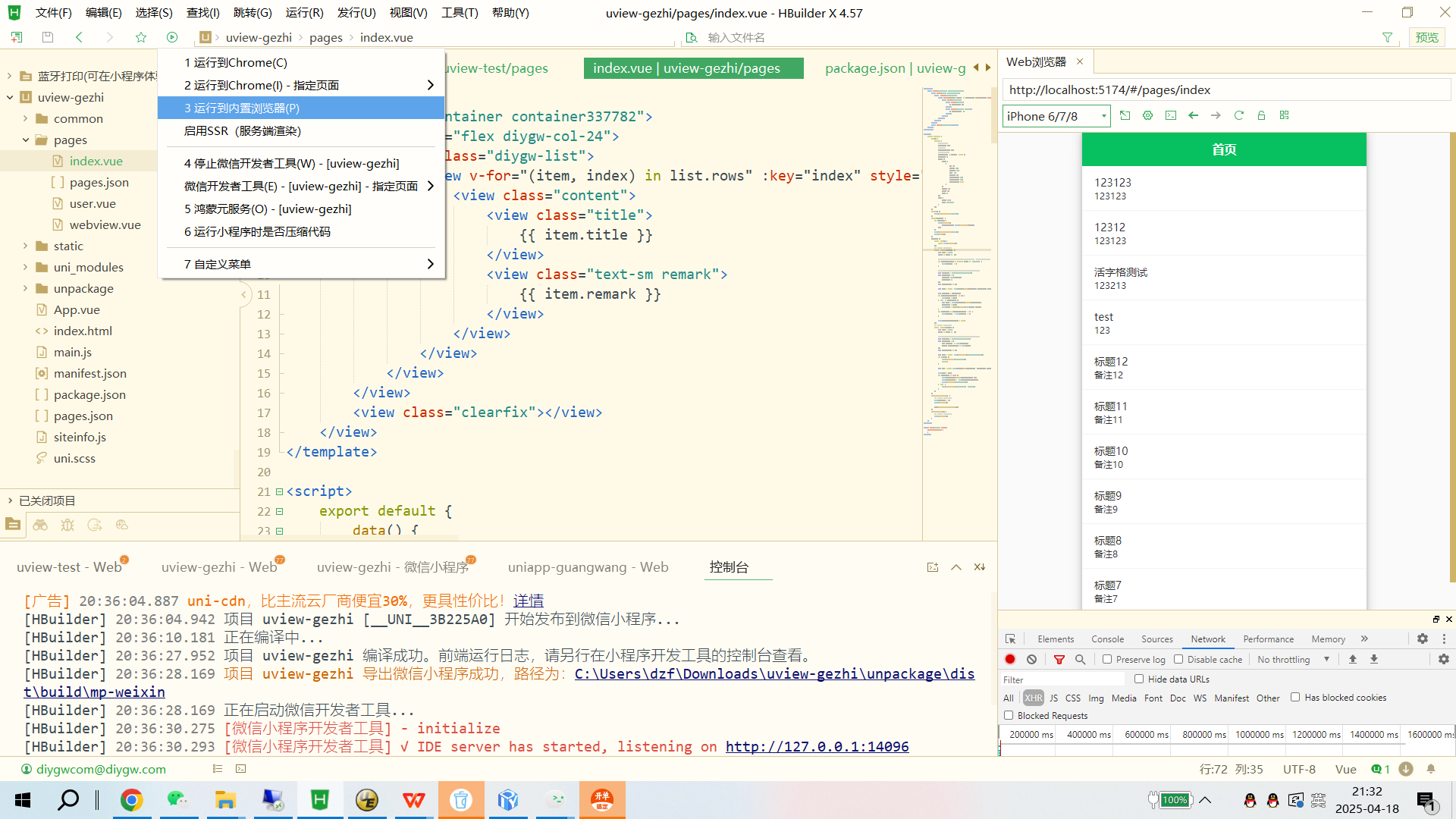Click the red network record button
The image size is (1456, 819).
(1010, 660)
